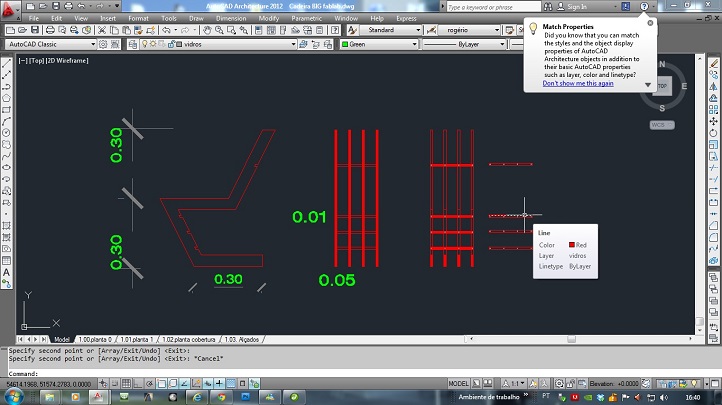This screenshot has width=722, height=405.
Task: Select the Polygon draw tool
Action: (x=6, y=98)
